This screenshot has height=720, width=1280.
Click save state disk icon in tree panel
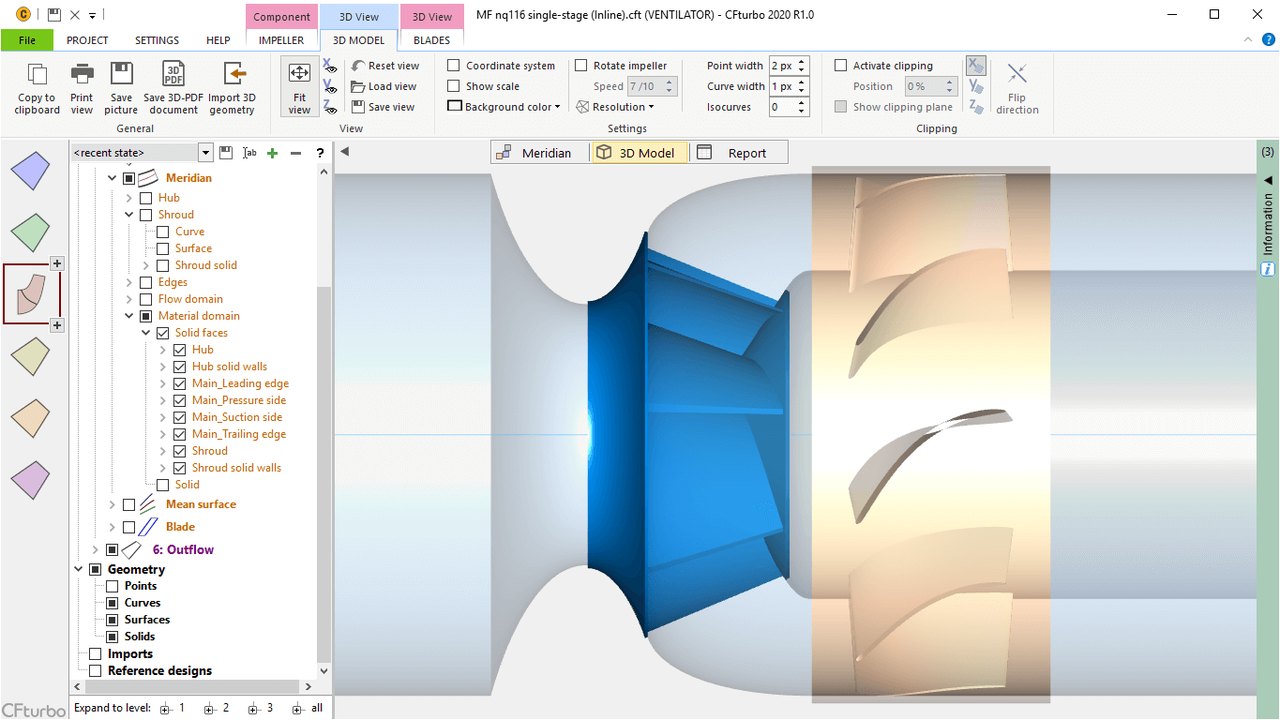[226, 153]
